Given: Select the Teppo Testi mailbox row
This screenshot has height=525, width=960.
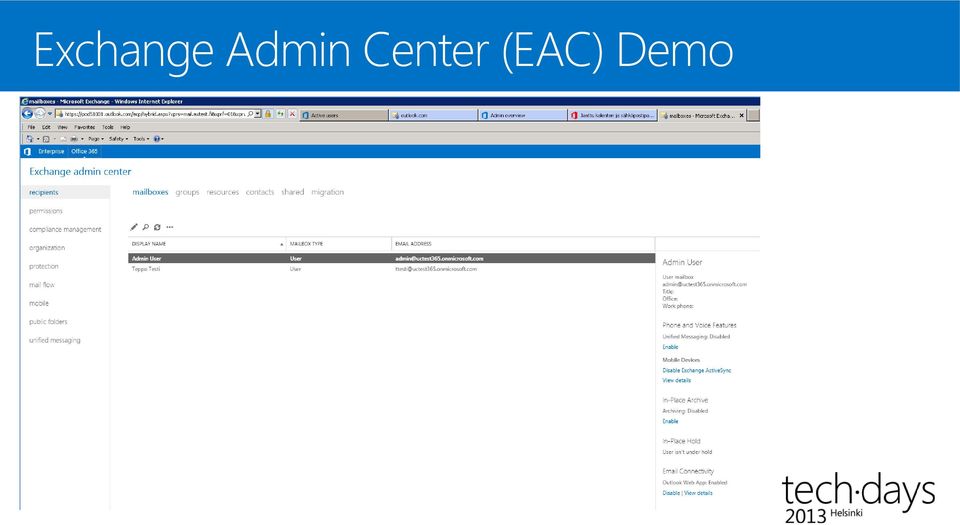Looking at the screenshot, I should 391,269.
